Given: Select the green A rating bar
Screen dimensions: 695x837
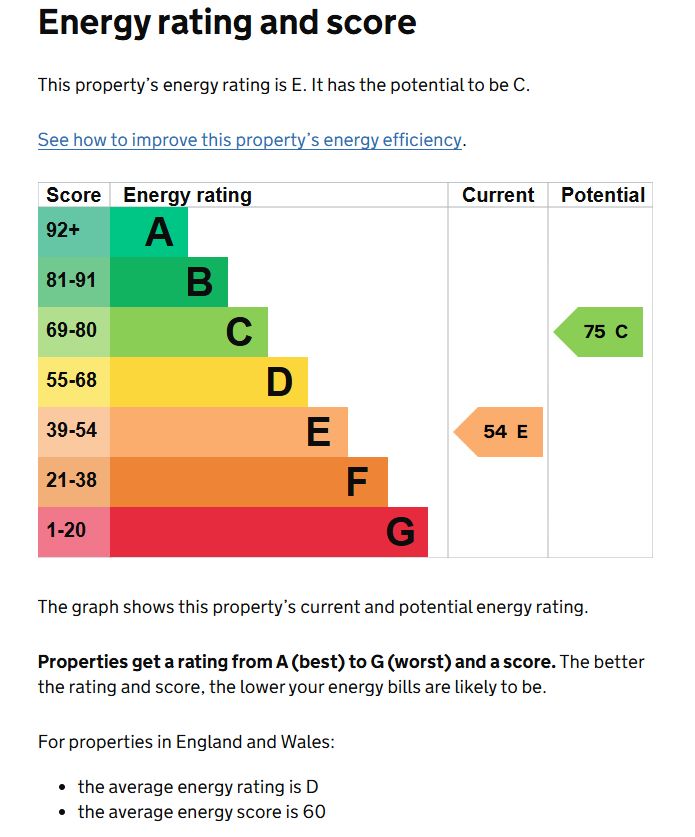Looking at the screenshot, I should 149,232.
